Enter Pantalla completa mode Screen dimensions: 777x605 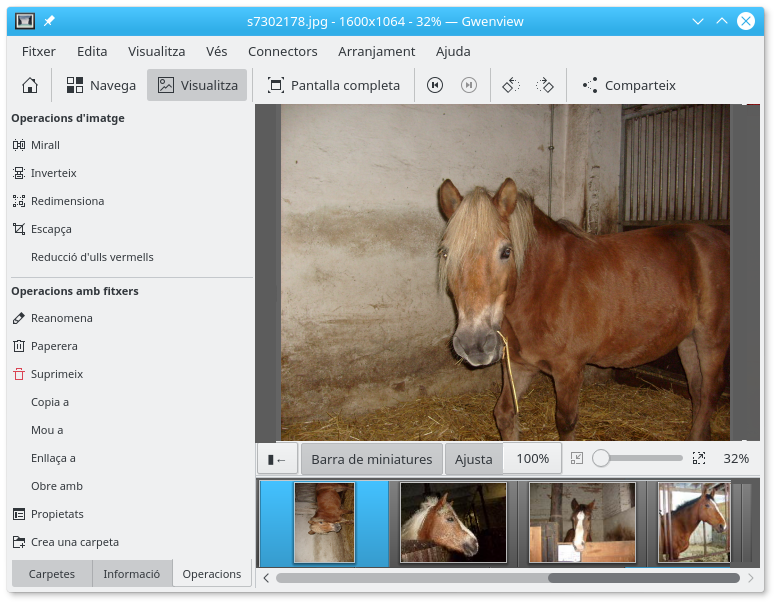click(x=334, y=86)
